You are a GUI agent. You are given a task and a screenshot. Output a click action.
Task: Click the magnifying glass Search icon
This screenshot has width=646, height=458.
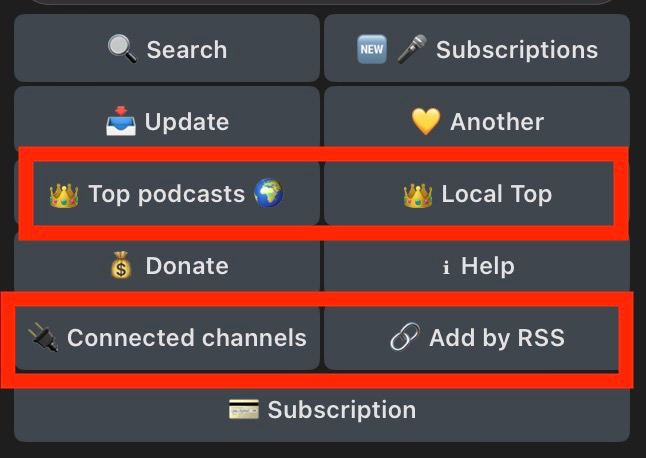tap(122, 49)
